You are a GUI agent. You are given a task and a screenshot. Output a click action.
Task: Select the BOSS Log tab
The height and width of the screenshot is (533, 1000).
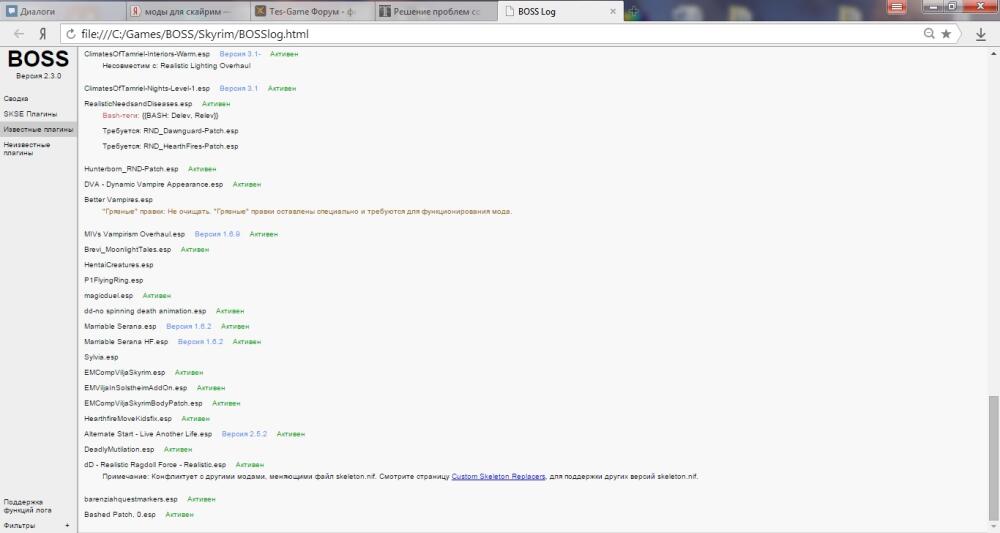(x=561, y=11)
